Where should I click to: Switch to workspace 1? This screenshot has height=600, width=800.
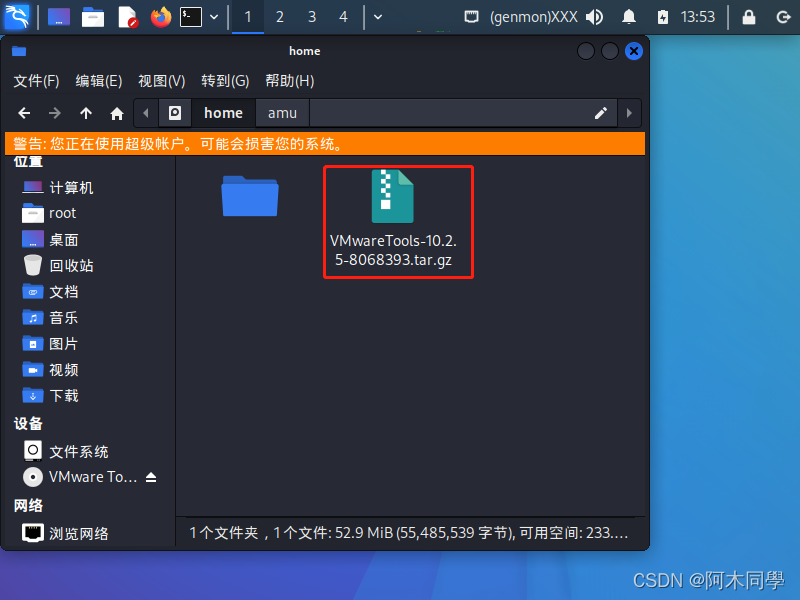pos(248,17)
